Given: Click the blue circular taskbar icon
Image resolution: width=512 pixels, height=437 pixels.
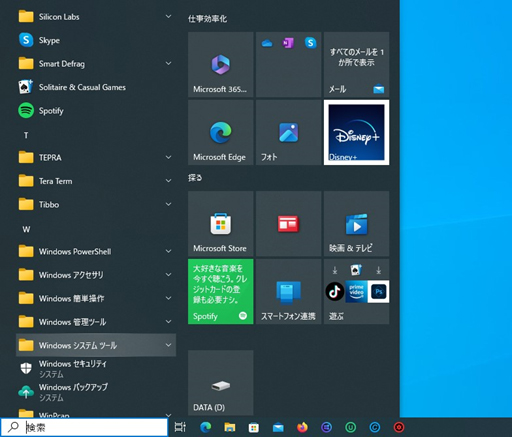Looking at the screenshot, I should coord(375,427).
